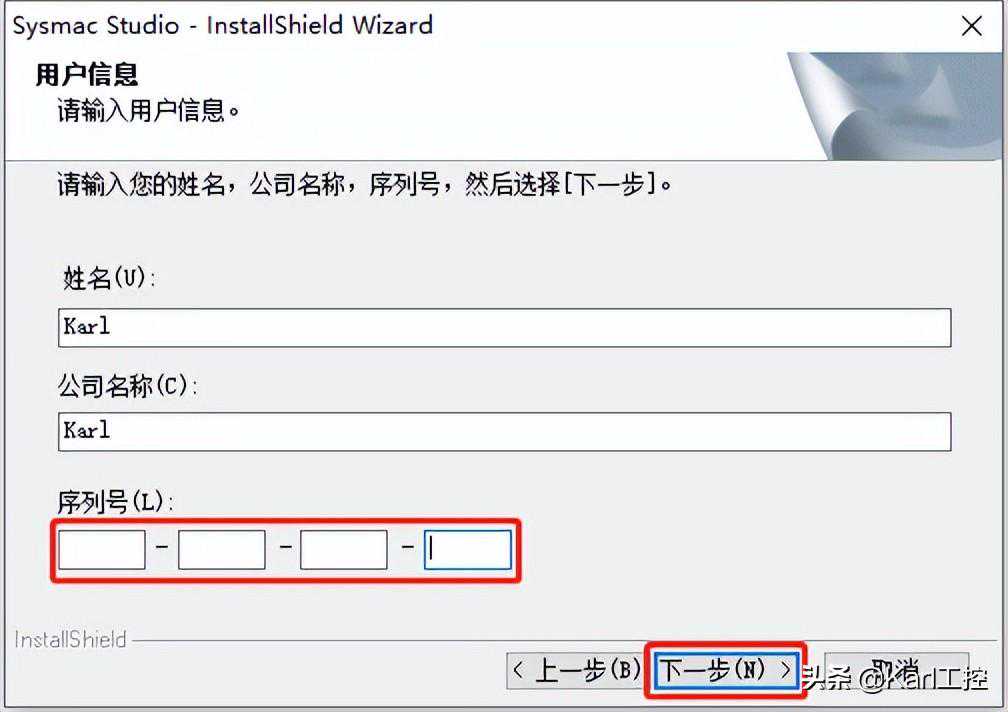Click the instruction line mentioning 序列号

pyautogui.click(x=364, y=184)
